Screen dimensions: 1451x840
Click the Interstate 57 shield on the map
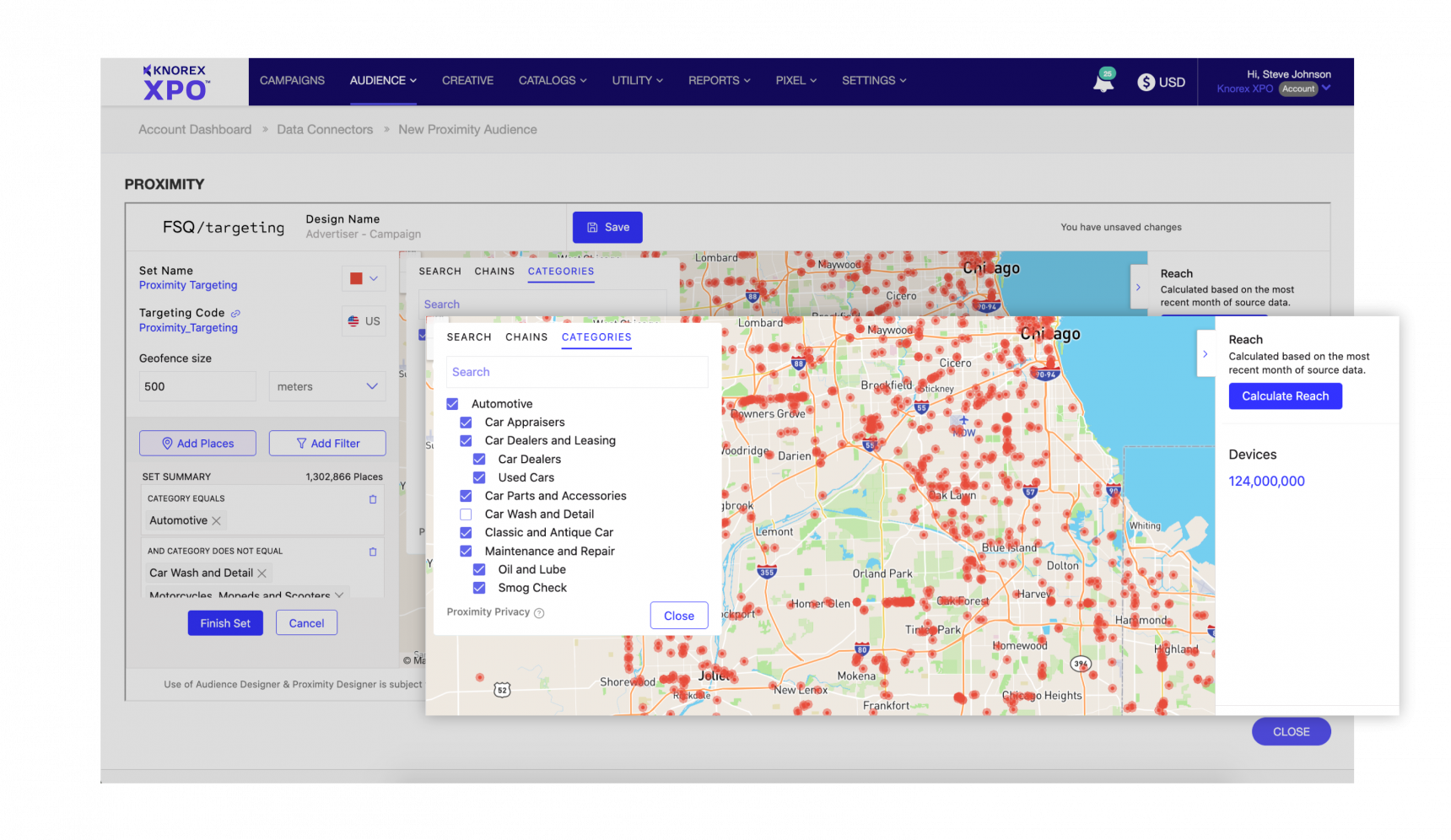[x=1030, y=492]
